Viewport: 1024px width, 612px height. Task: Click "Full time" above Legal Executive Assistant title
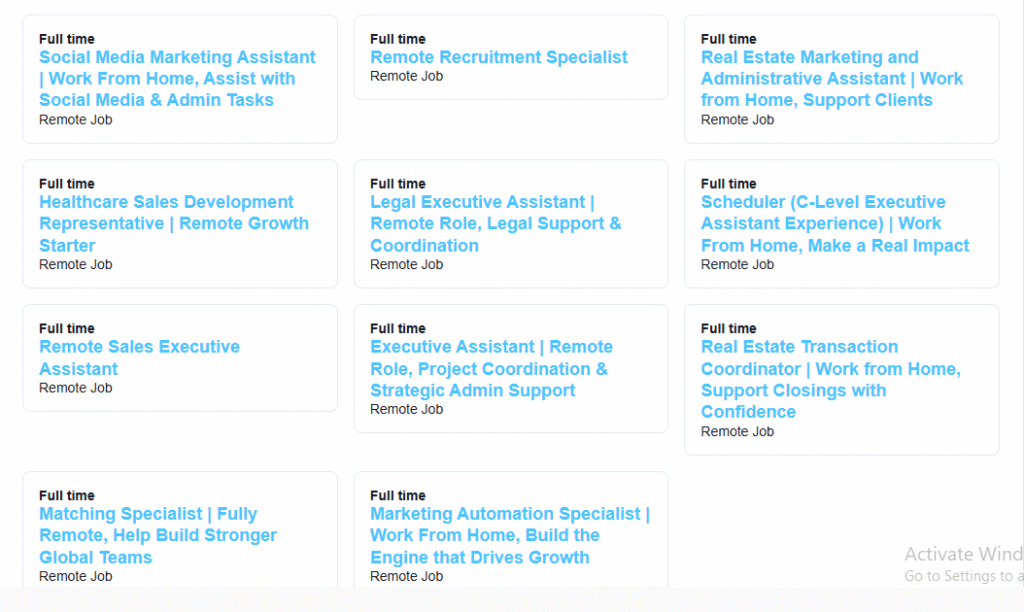(x=398, y=184)
